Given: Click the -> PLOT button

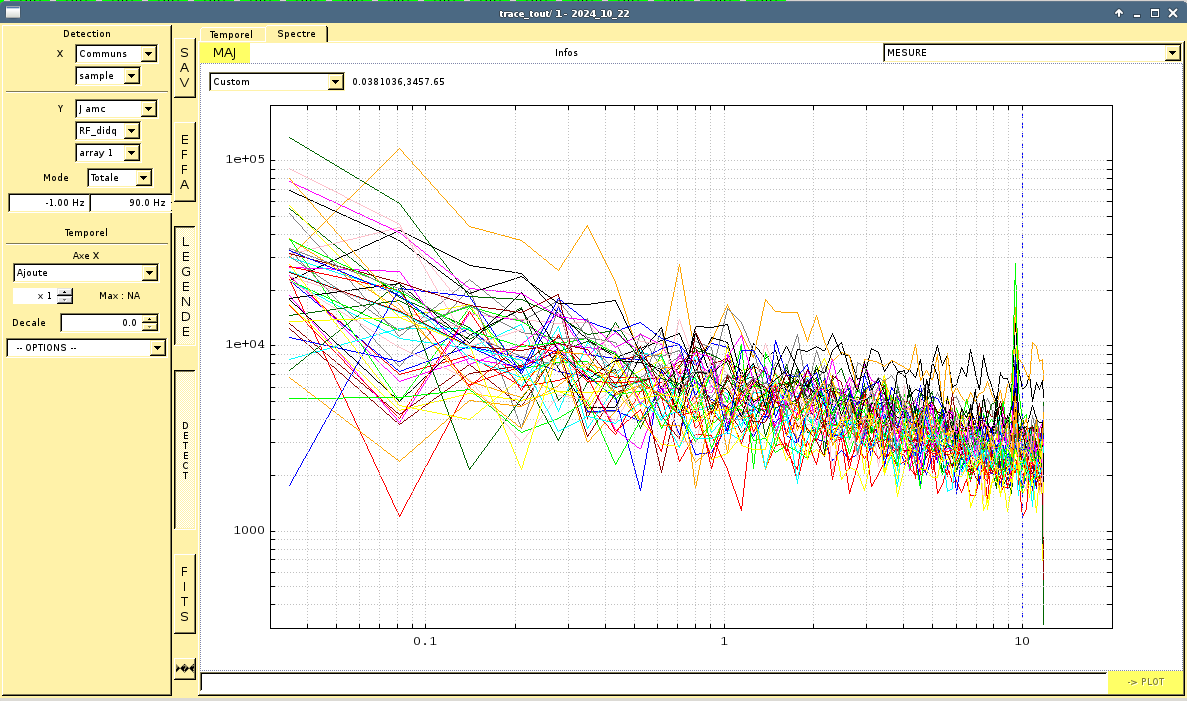Looking at the screenshot, I should (x=1144, y=682).
